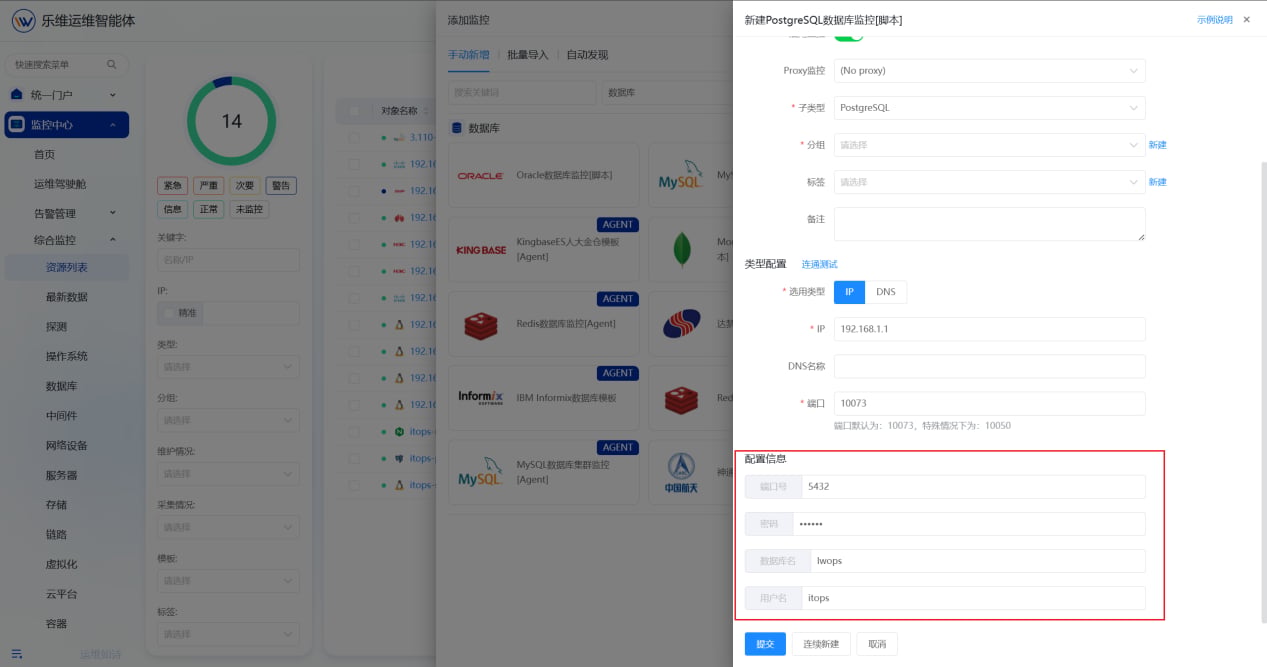Click the database icon beside 数据库 section heading

click(x=457, y=128)
